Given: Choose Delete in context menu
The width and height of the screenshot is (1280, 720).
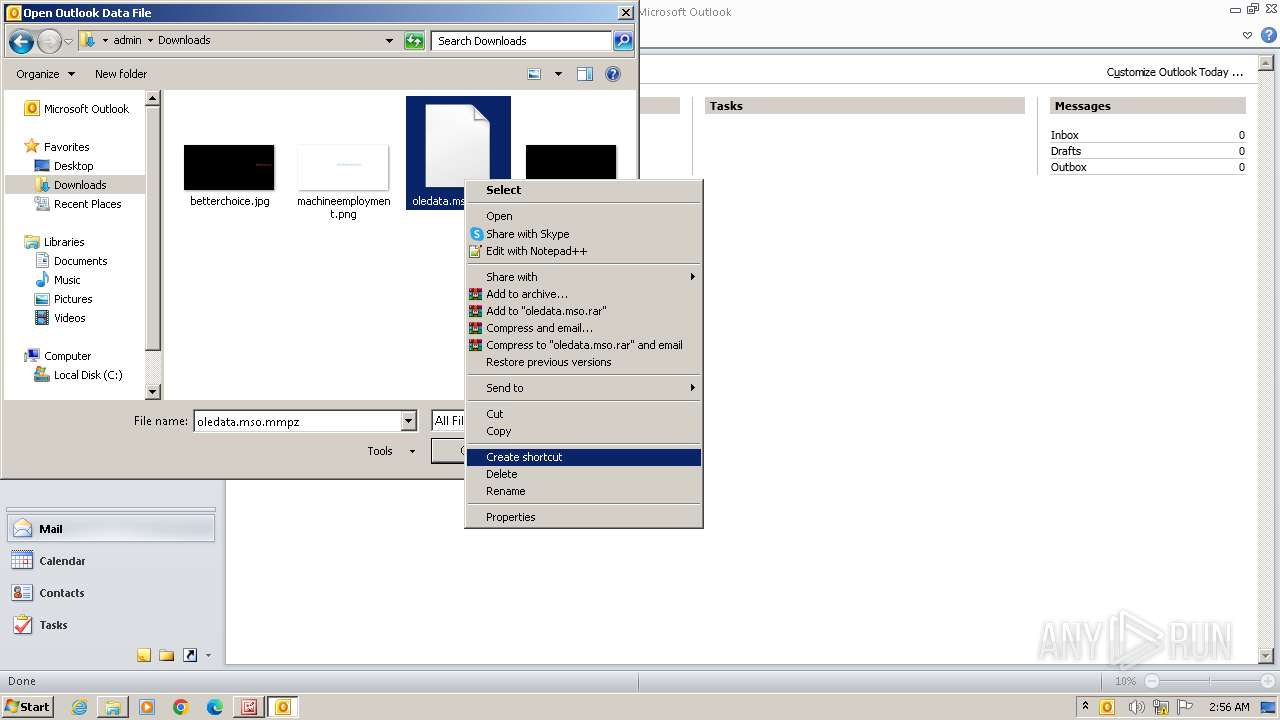Looking at the screenshot, I should point(584,474).
